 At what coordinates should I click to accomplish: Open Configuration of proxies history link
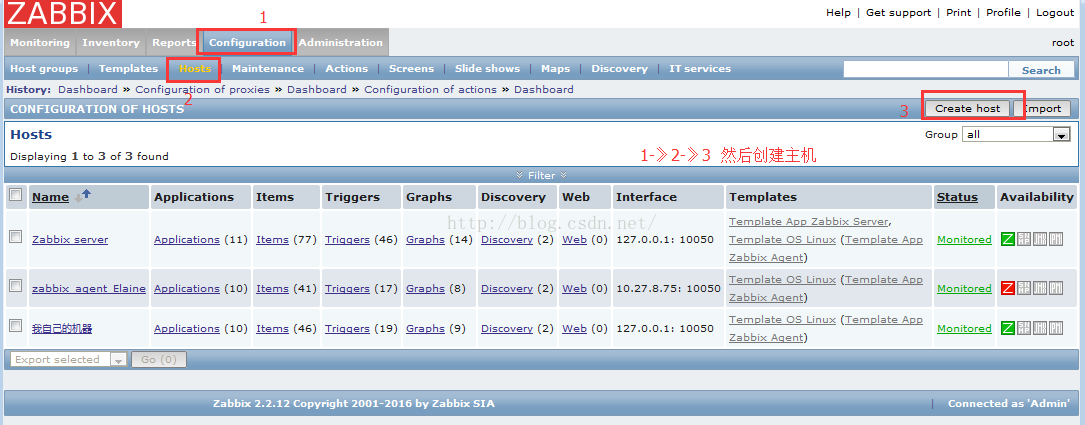click(203, 89)
